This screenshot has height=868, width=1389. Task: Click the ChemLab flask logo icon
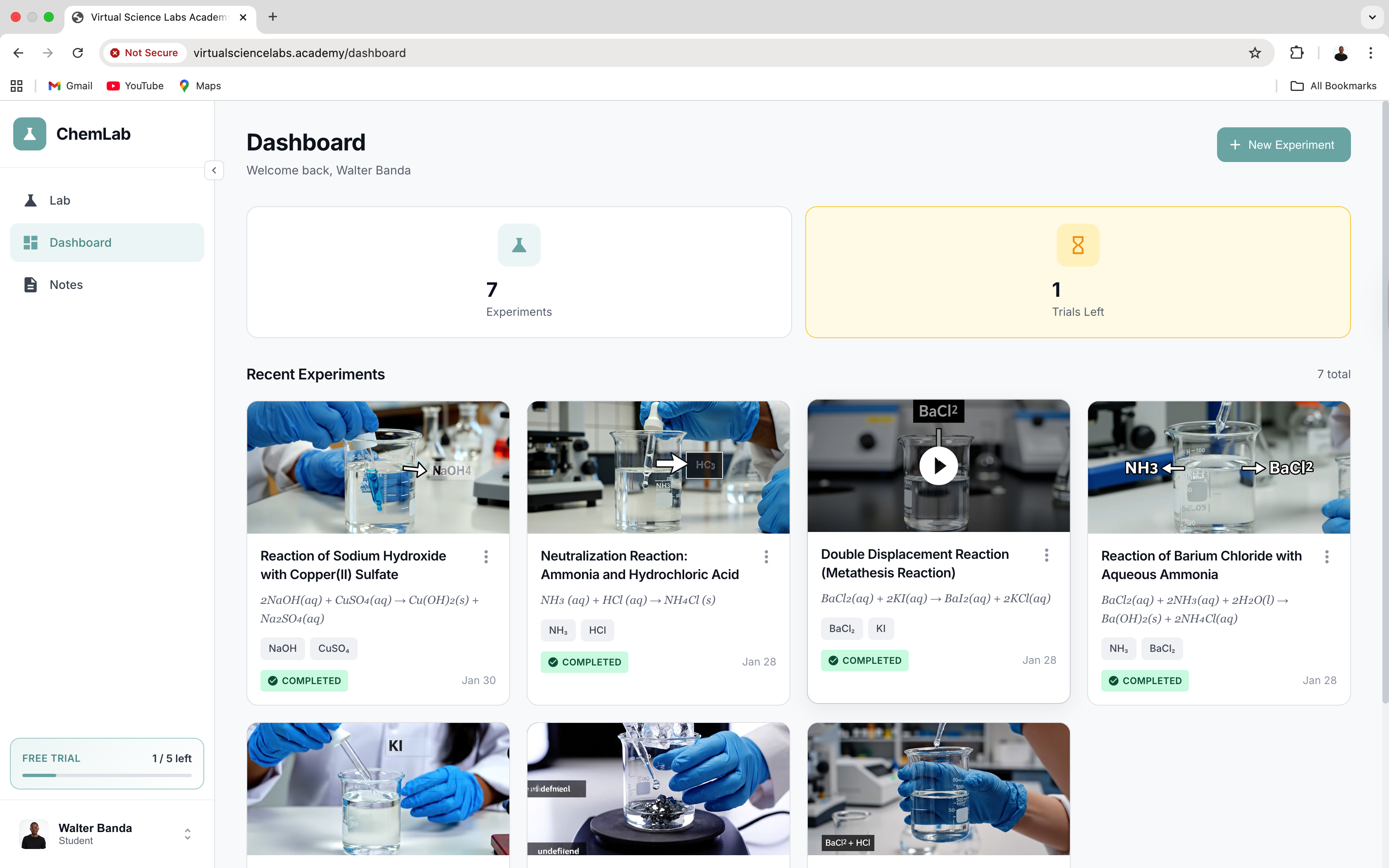point(29,134)
